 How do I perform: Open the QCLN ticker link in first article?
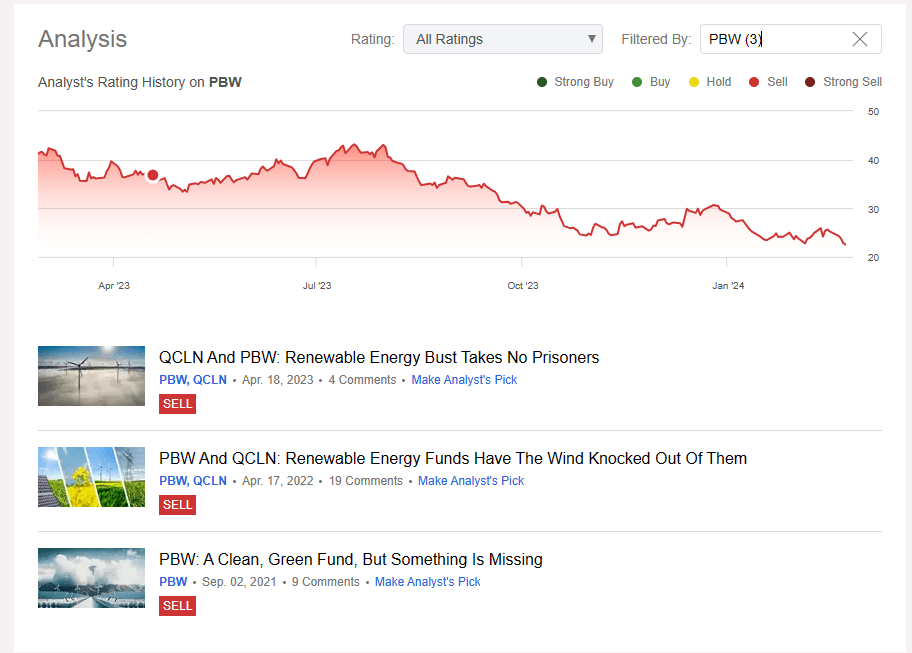point(210,380)
